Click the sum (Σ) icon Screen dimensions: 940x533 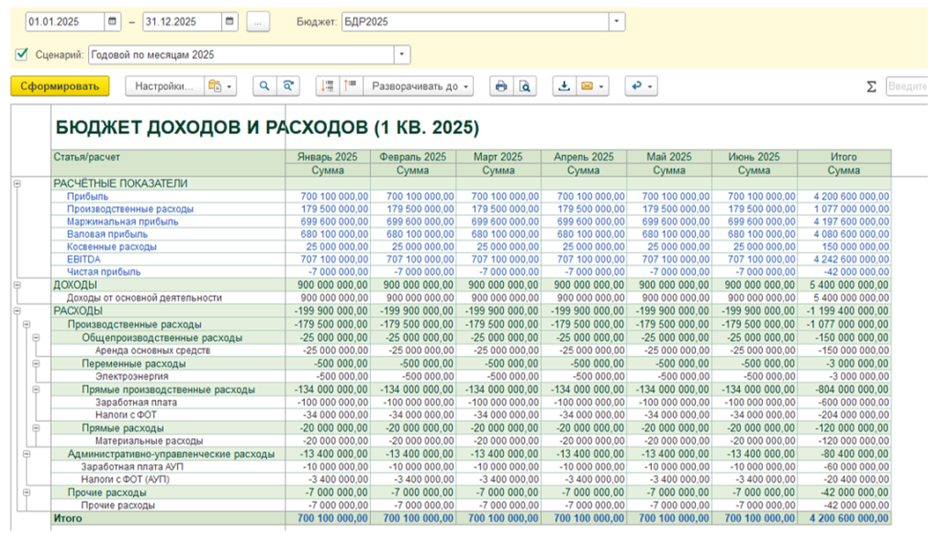(x=872, y=87)
